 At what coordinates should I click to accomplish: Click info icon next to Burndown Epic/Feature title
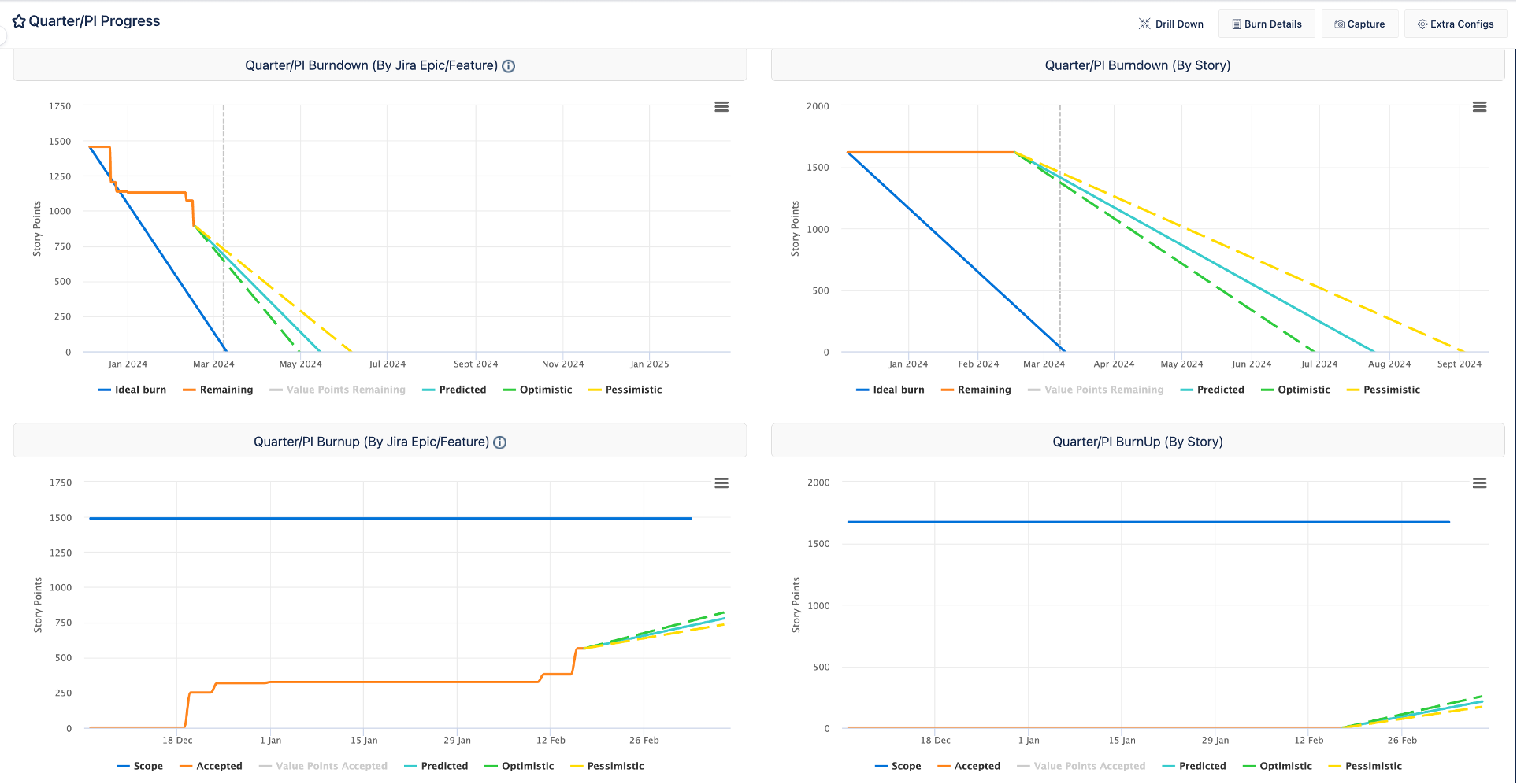pos(509,66)
